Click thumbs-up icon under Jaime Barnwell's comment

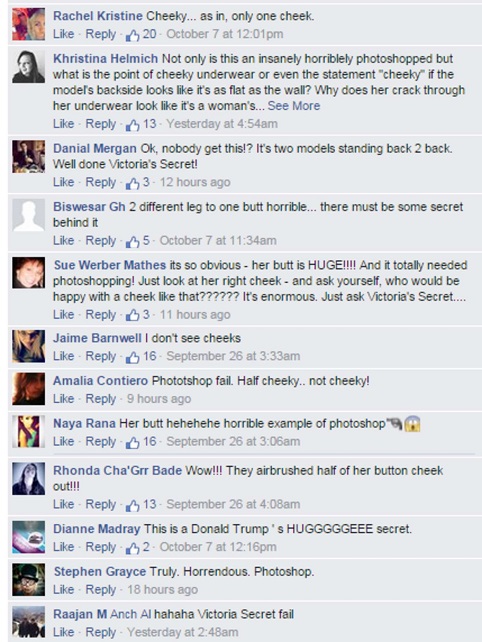coord(132,357)
